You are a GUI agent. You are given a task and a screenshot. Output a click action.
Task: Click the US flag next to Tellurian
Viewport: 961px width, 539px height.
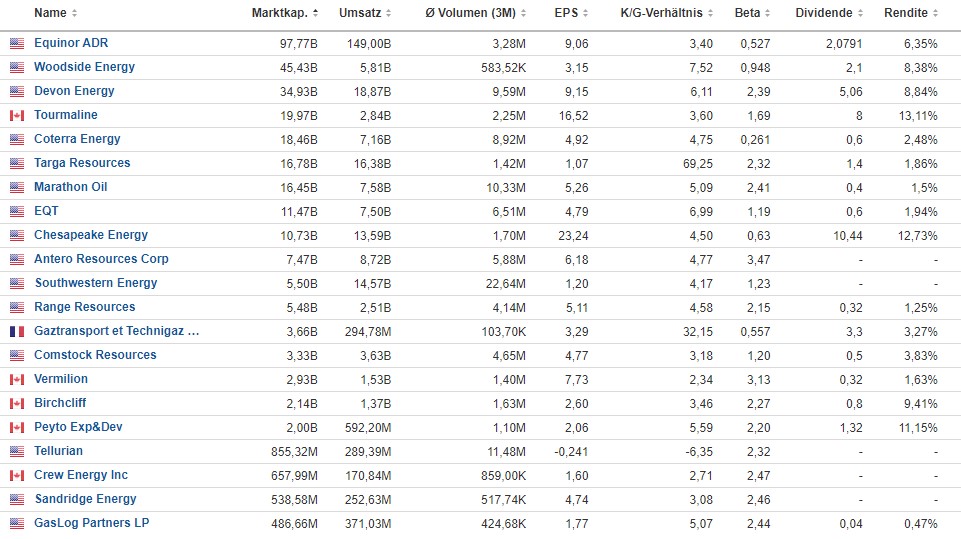click(17, 451)
